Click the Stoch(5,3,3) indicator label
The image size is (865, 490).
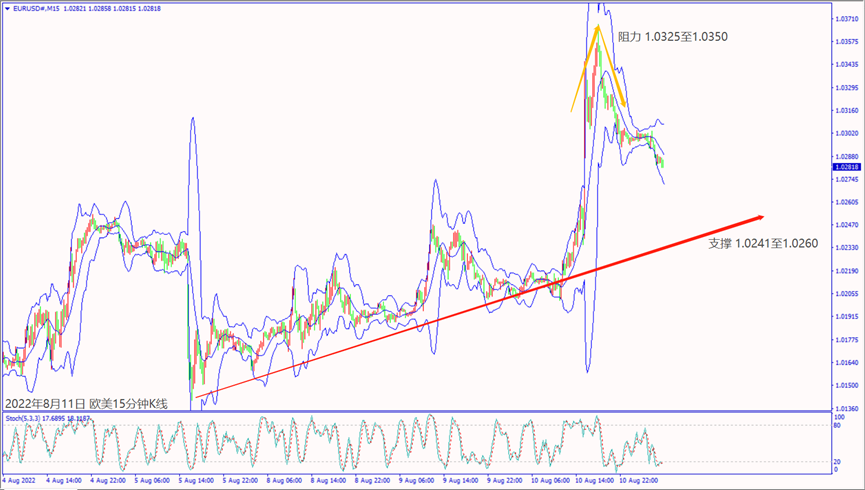26,417
